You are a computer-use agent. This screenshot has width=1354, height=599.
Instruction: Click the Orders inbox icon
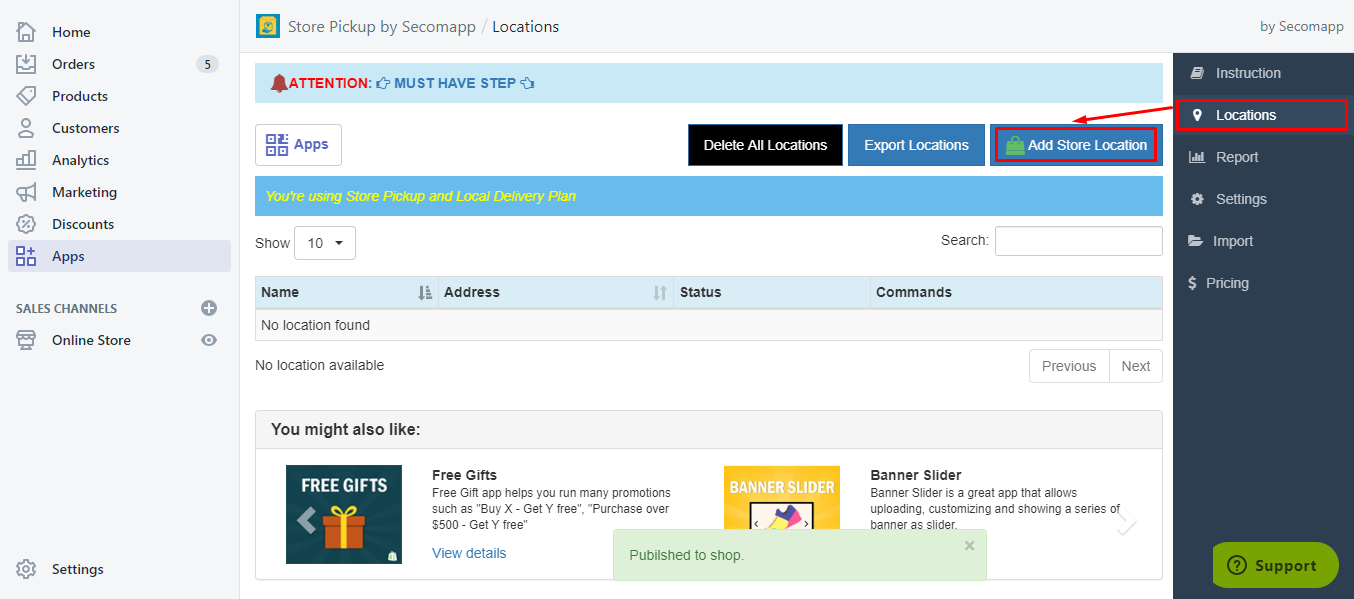pos(26,64)
